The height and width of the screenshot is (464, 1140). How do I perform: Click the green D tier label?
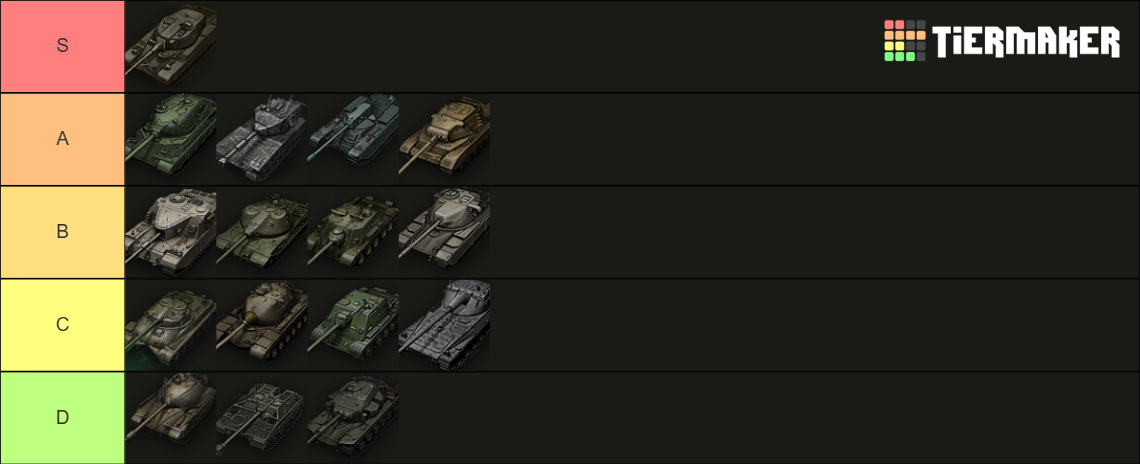(63, 418)
